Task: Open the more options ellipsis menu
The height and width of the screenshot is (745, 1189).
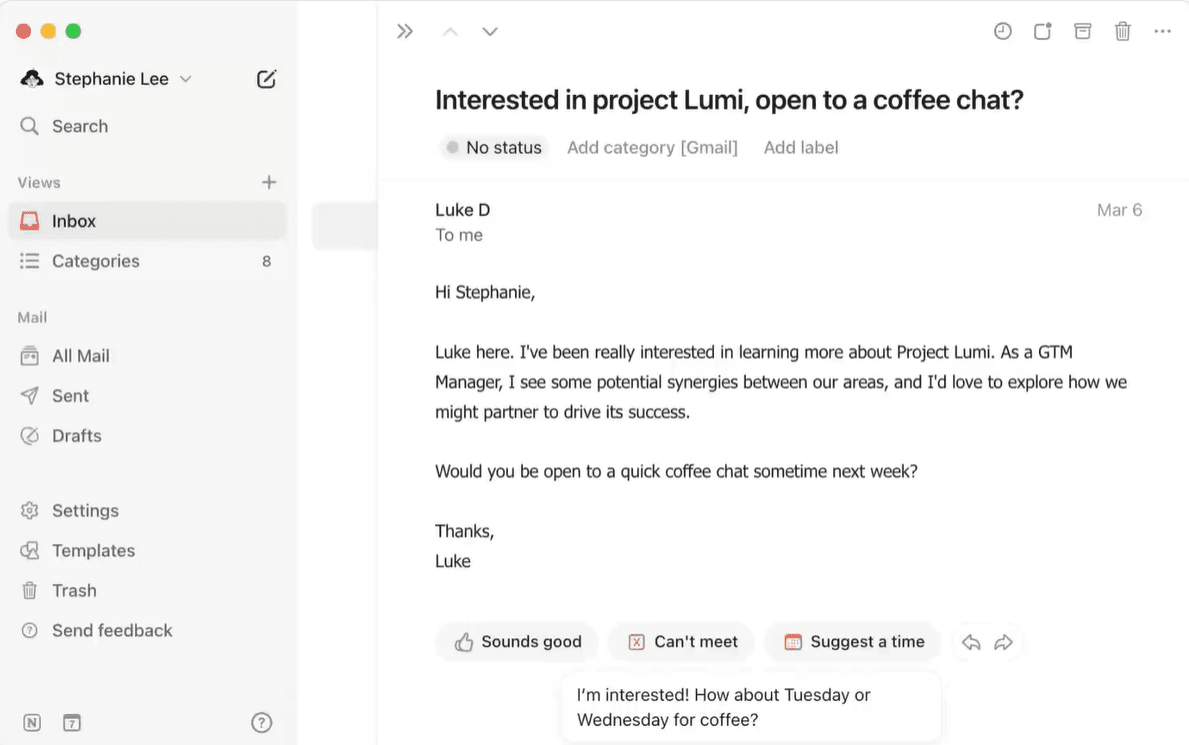Action: [1162, 31]
